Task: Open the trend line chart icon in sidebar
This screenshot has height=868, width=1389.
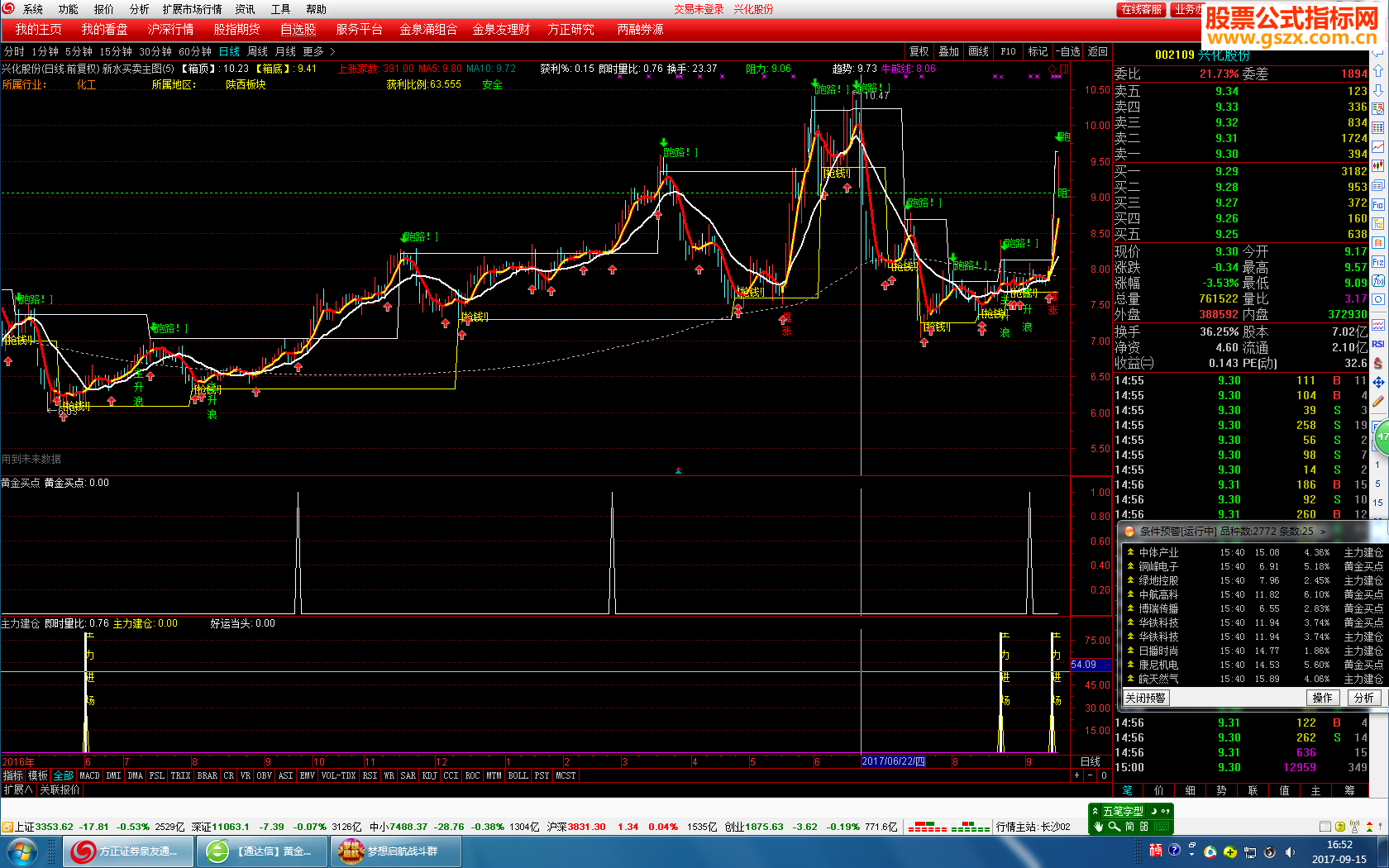Action: (1378, 146)
